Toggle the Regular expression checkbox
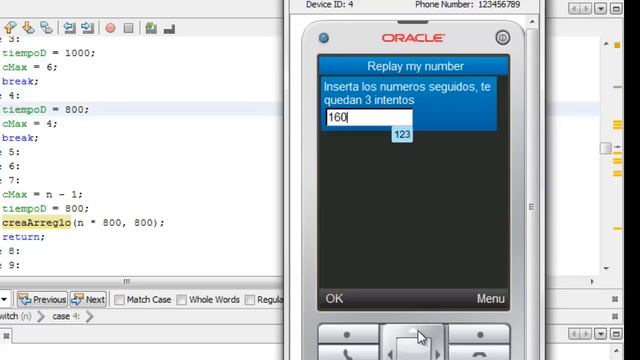Screen dimensions: 640x360 [x=249, y=300]
